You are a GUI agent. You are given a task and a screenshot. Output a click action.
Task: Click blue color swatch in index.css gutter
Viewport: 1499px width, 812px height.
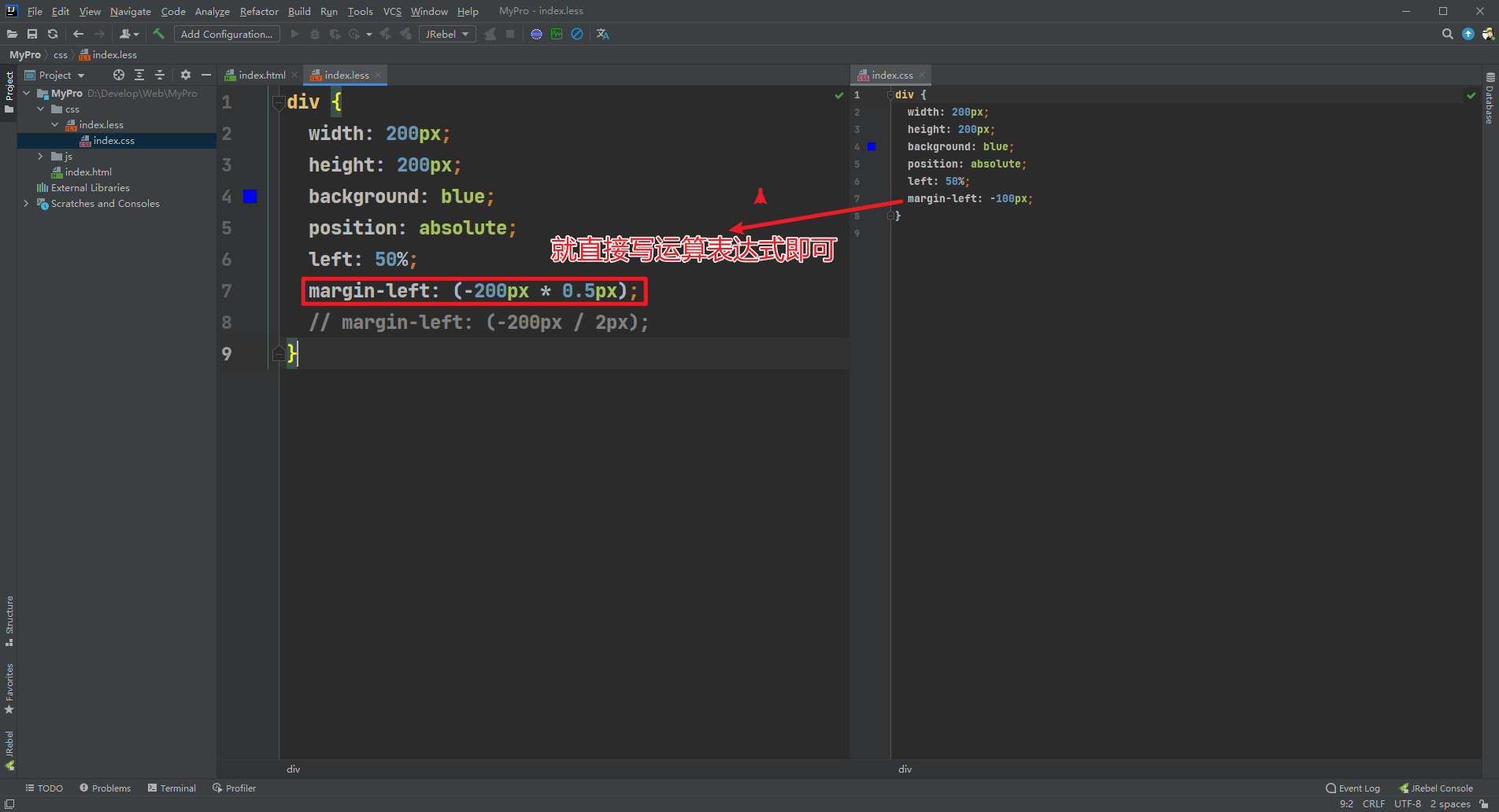coord(872,146)
